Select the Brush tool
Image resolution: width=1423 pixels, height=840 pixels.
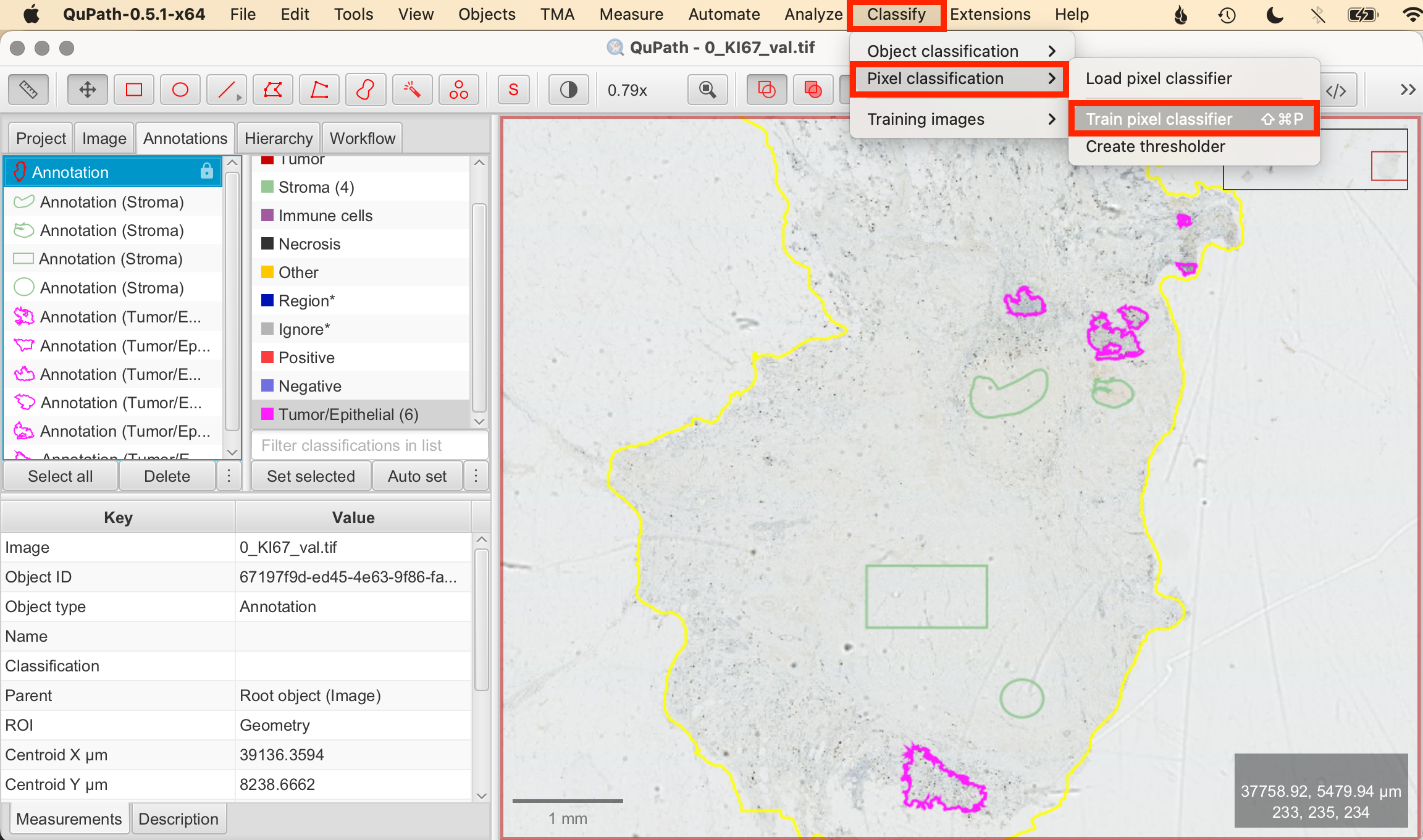click(365, 90)
